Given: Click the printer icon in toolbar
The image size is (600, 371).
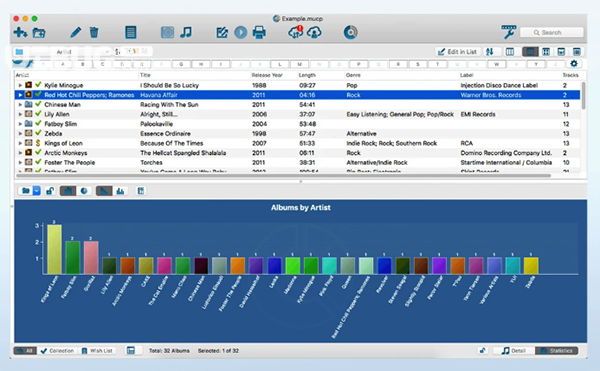Looking at the screenshot, I should coord(259,33).
